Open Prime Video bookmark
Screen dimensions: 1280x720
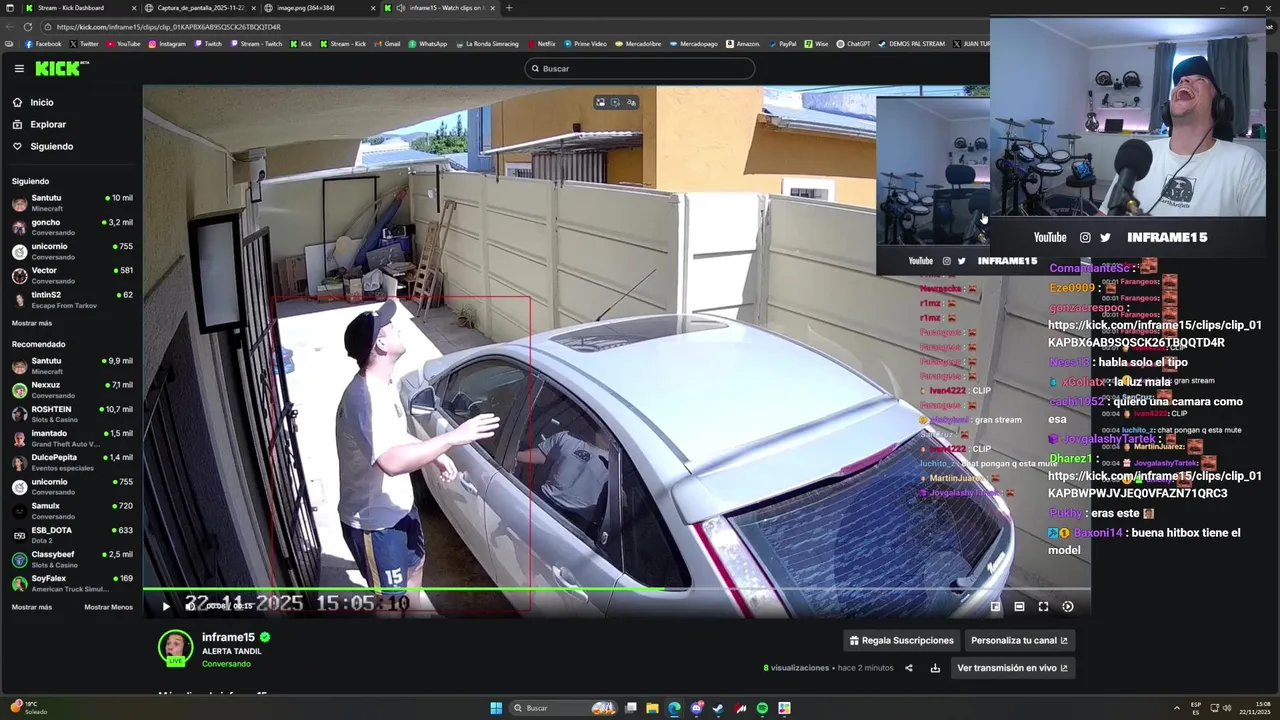tap(585, 44)
